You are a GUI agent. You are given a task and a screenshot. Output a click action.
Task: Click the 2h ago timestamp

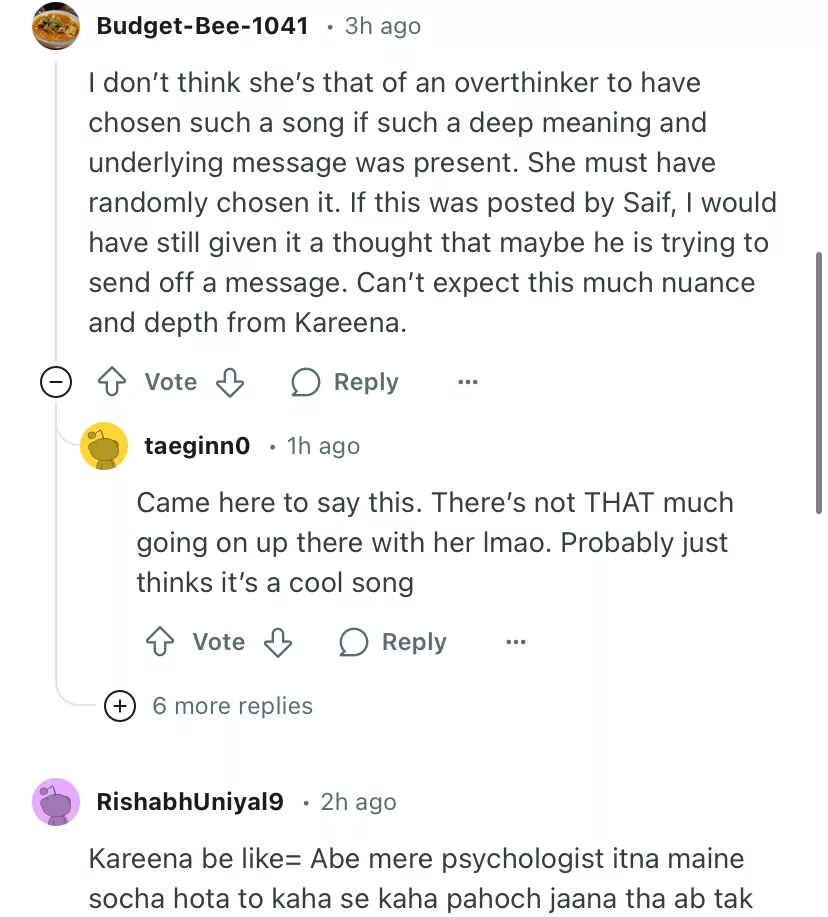coord(358,802)
